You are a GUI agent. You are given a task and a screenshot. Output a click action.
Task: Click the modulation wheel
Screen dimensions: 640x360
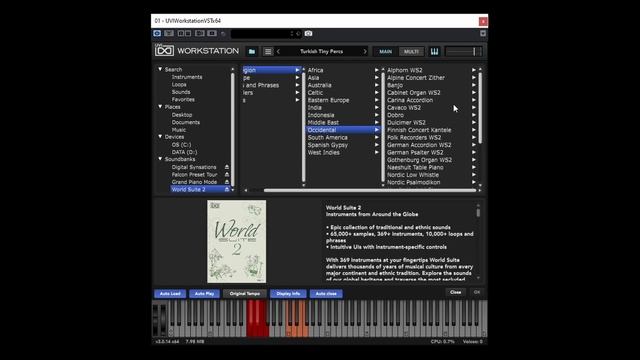point(163,319)
